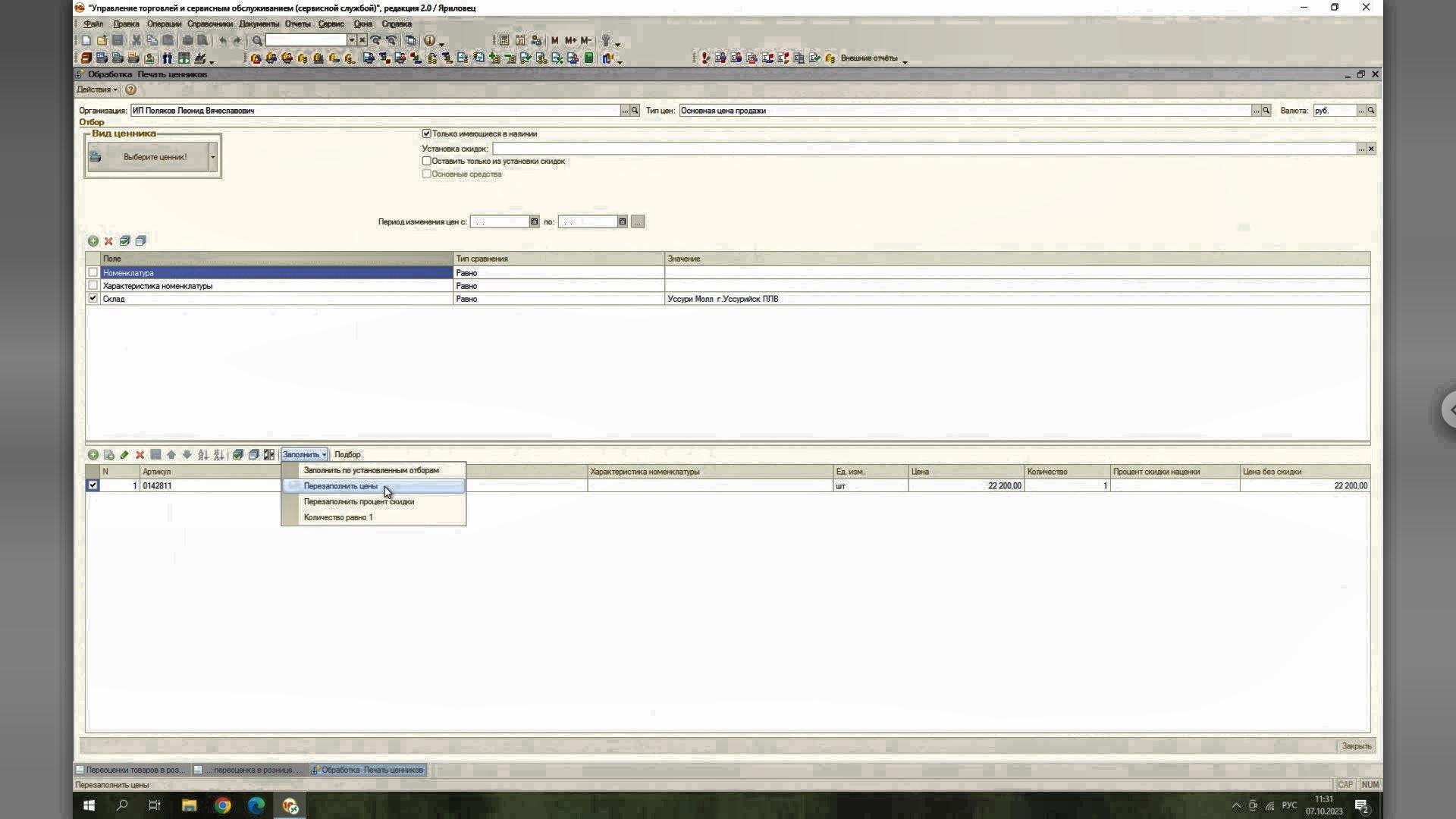
Task: Click the M+ memory button
Action: click(x=570, y=41)
